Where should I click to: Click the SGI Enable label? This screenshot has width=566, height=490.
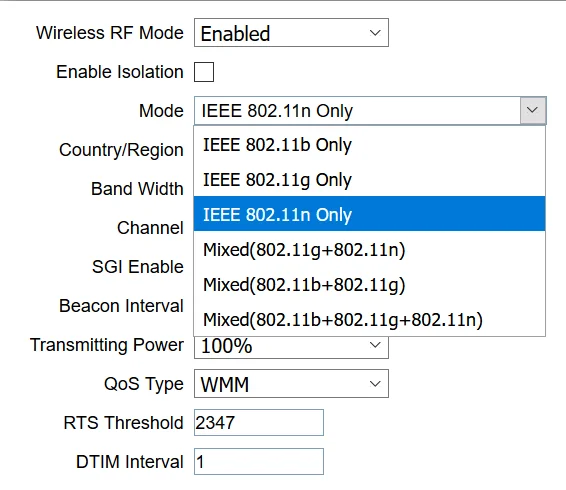[138, 266]
